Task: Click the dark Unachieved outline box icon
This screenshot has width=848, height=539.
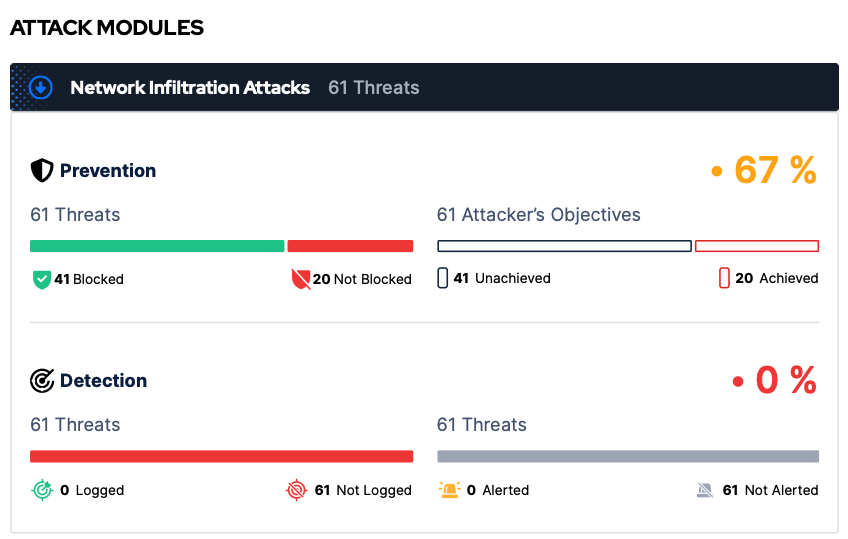Action: point(442,278)
